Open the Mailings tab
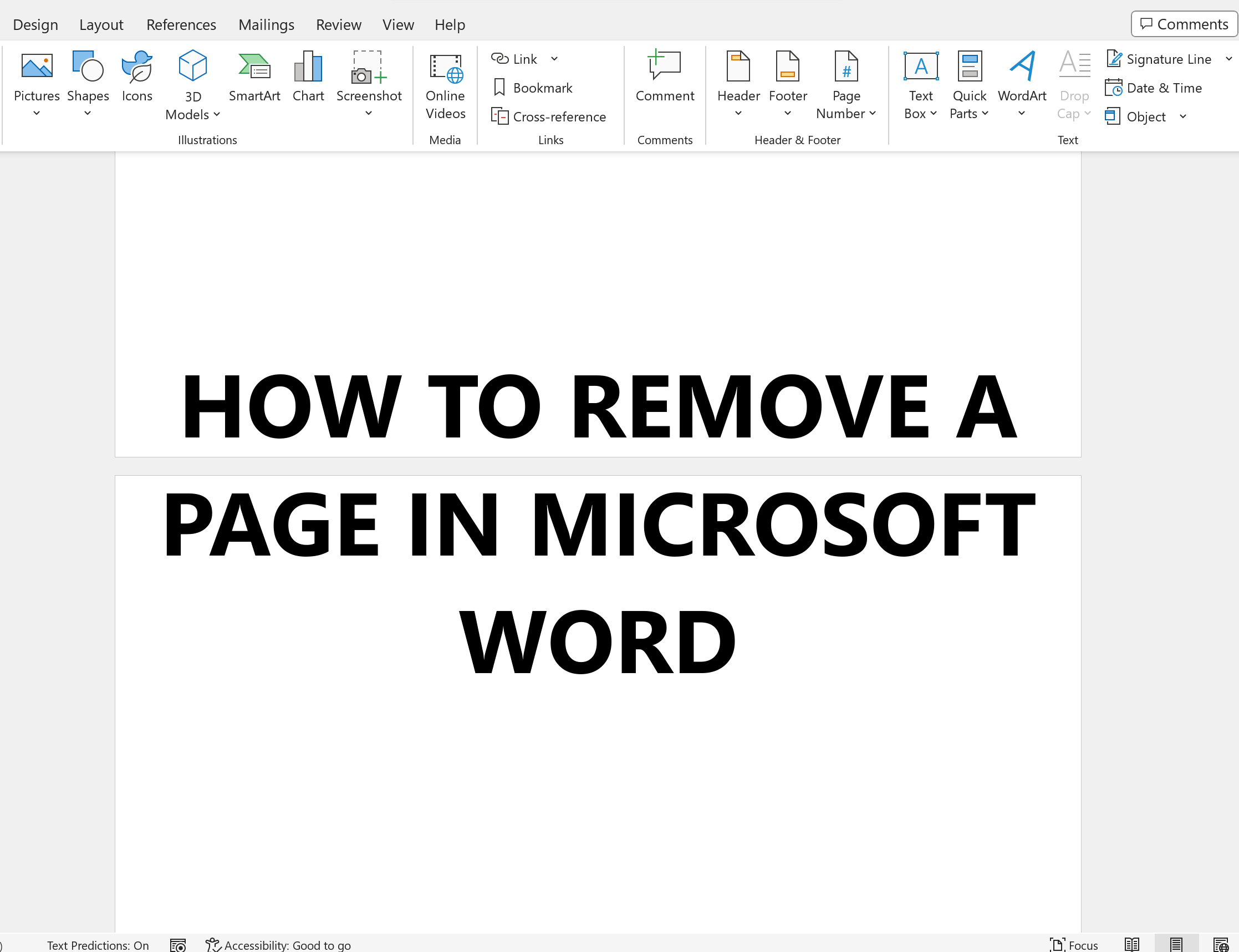 click(266, 25)
